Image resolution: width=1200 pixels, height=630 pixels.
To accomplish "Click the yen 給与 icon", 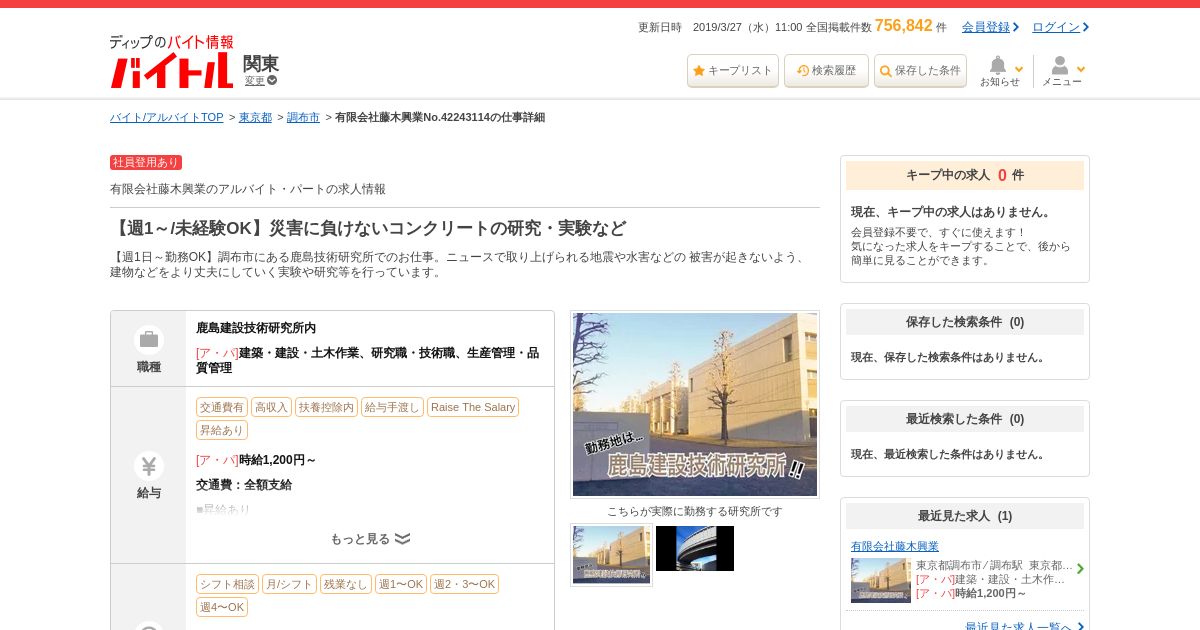I will 149,466.
